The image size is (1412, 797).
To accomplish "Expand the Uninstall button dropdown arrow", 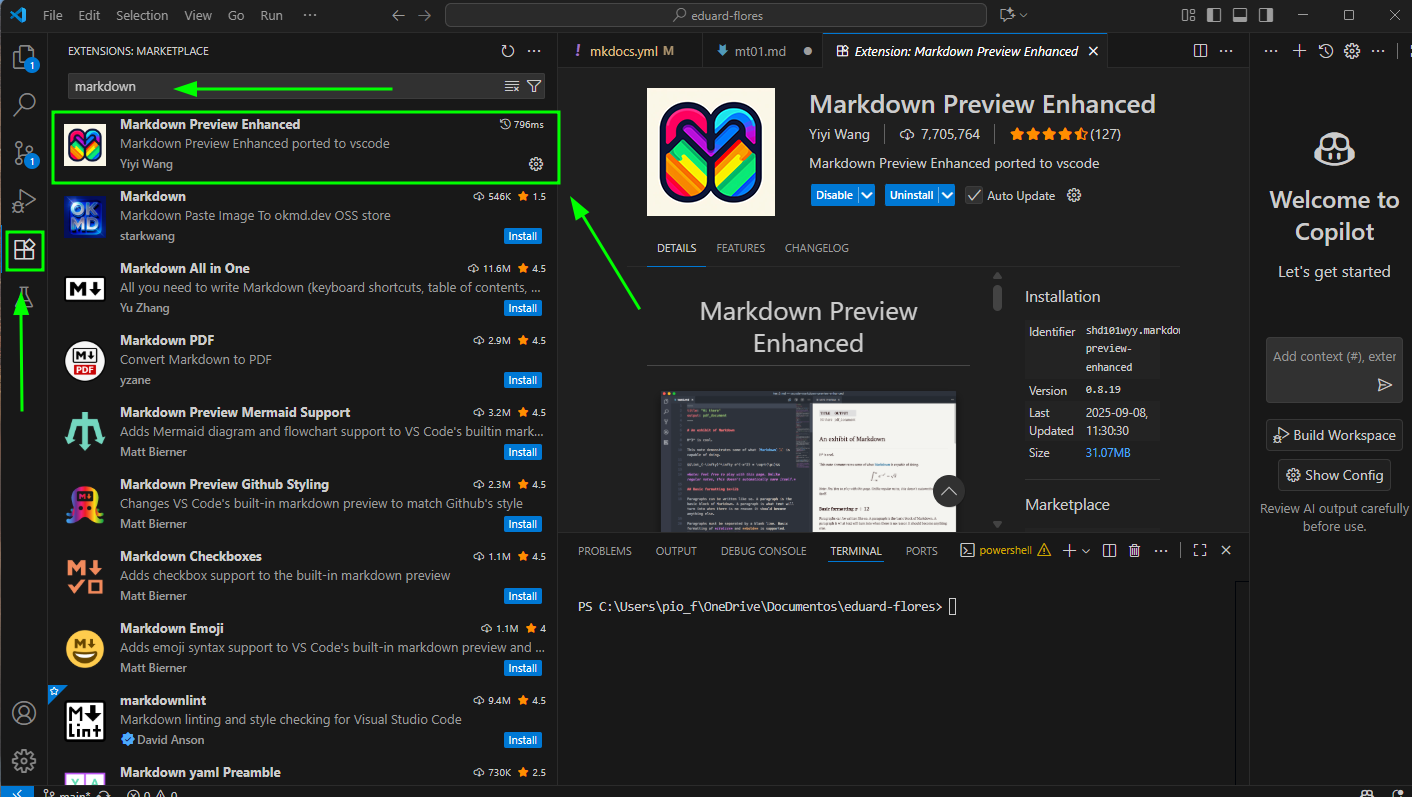I will tap(946, 195).
